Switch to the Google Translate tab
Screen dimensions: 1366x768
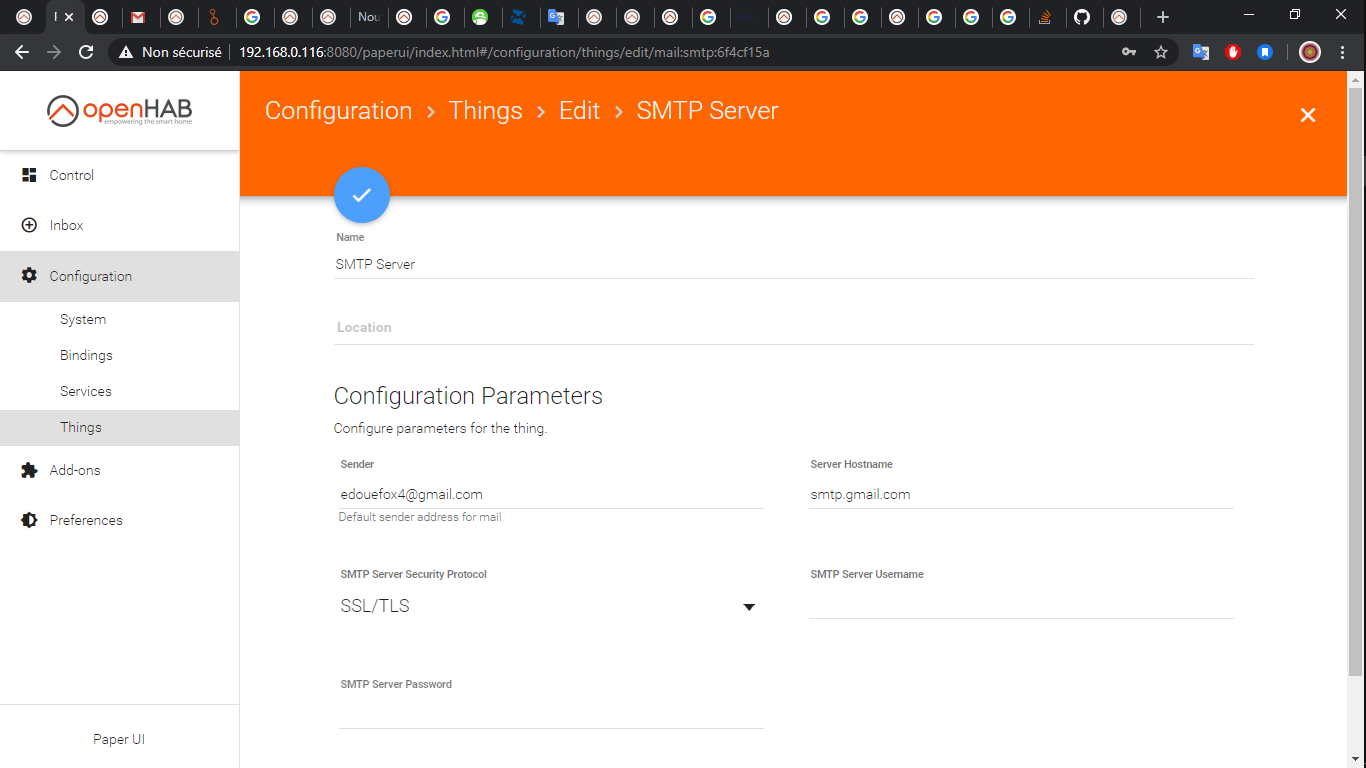[x=556, y=17]
